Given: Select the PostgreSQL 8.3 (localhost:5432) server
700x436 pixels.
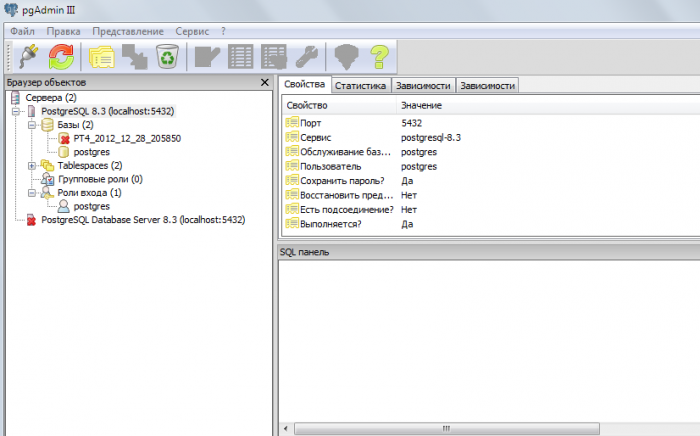Looking at the screenshot, I should tap(108, 111).
